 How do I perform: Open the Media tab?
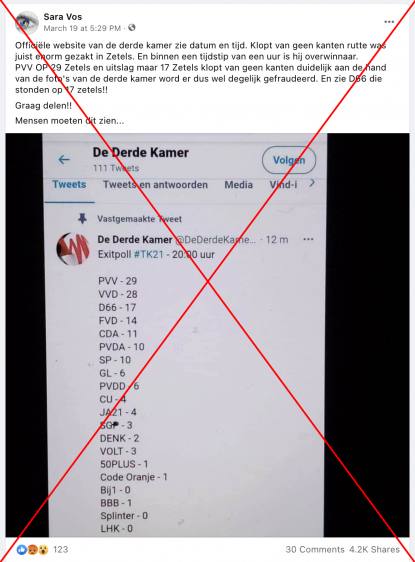pos(238,185)
